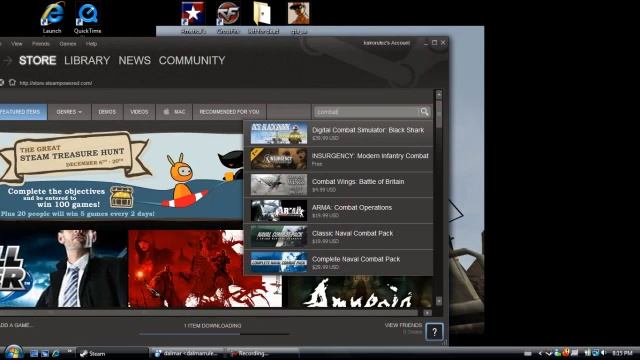Open the View menu
This screenshot has width=640, height=360.
tap(17, 44)
